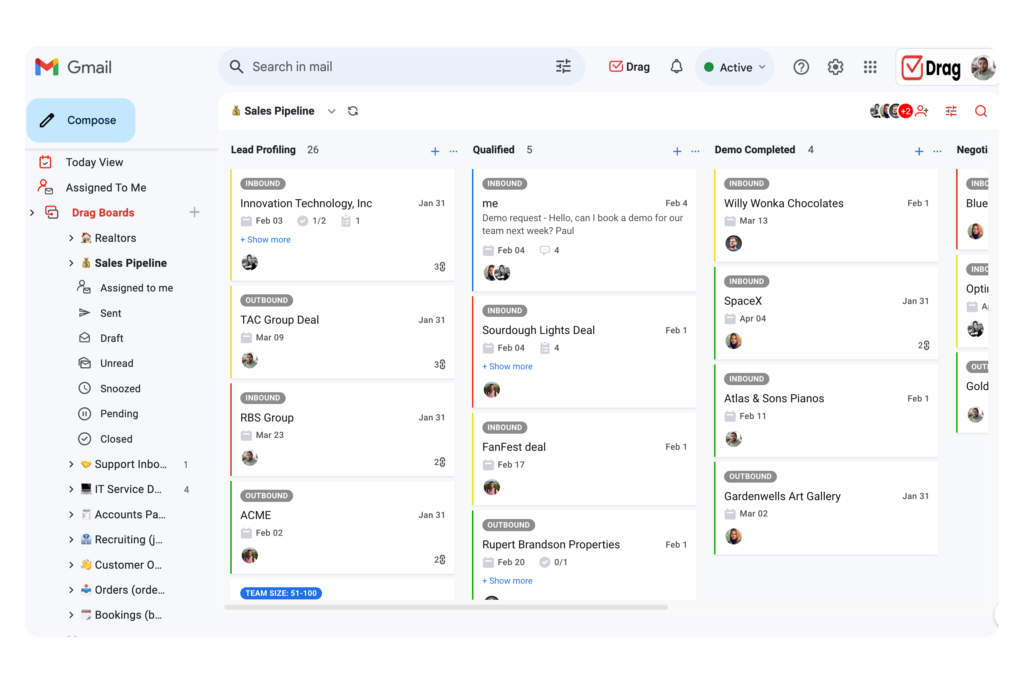
Task: Click the horizontal scrollbar under the board
Action: (446, 607)
